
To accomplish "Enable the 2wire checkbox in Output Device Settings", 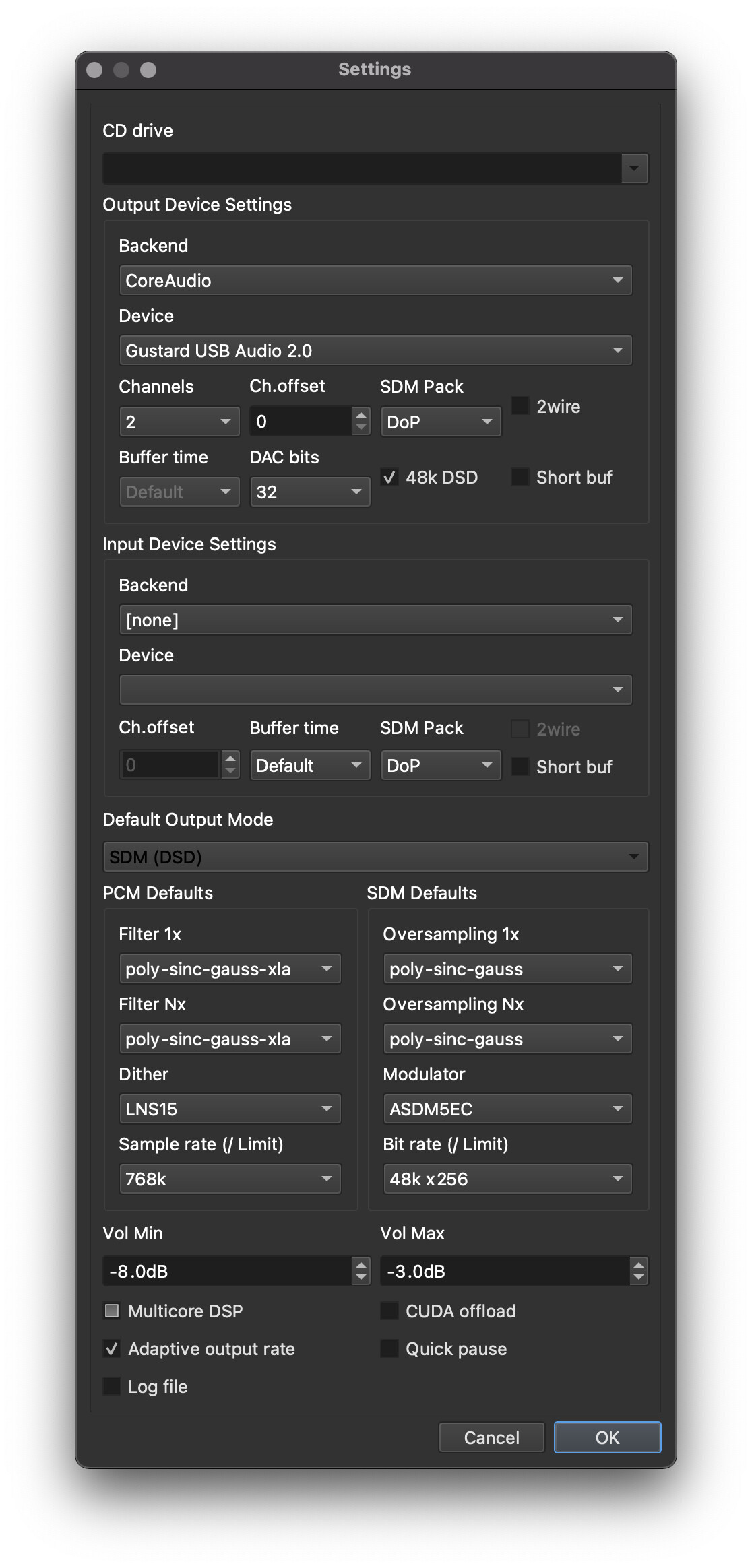I will coord(520,405).
